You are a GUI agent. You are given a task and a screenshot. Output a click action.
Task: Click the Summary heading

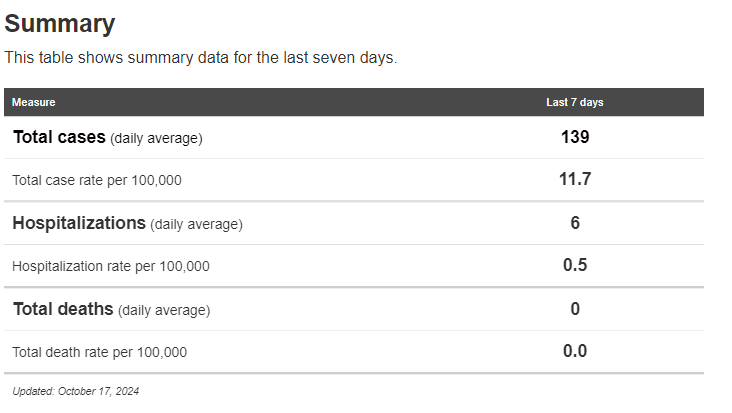pyautogui.click(x=60, y=24)
